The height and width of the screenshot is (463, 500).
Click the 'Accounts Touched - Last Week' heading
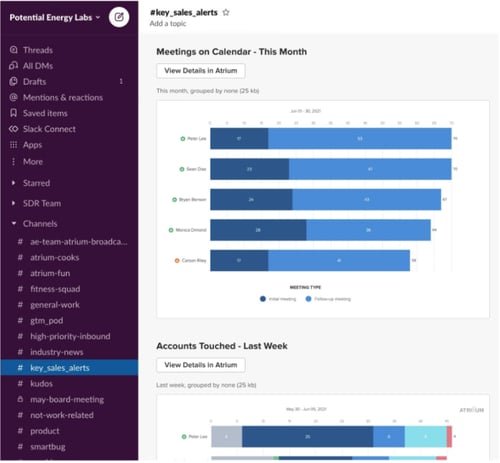pyautogui.click(x=222, y=346)
